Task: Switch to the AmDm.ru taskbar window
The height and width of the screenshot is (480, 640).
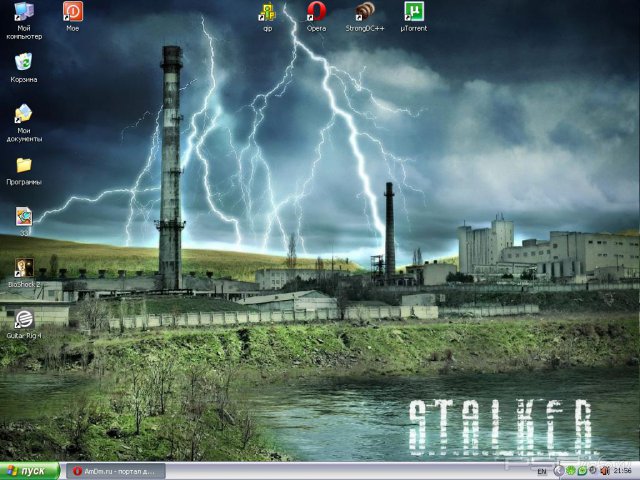Action: click(x=115, y=471)
